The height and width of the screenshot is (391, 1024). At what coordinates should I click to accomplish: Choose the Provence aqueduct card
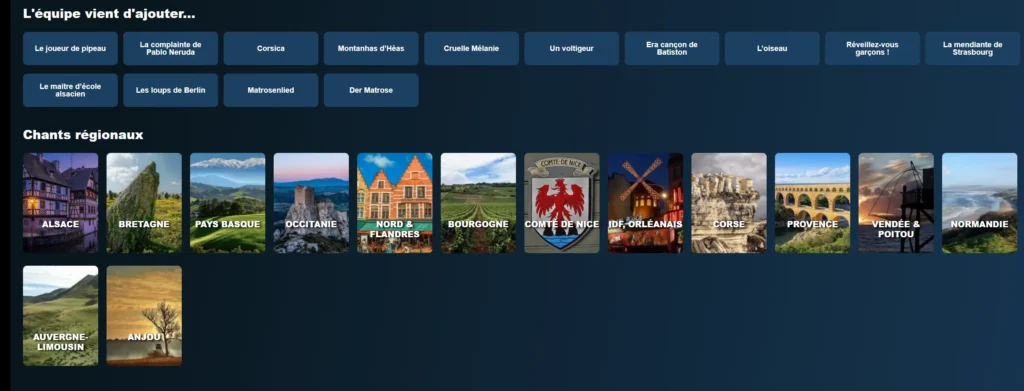(x=812, y=203)
